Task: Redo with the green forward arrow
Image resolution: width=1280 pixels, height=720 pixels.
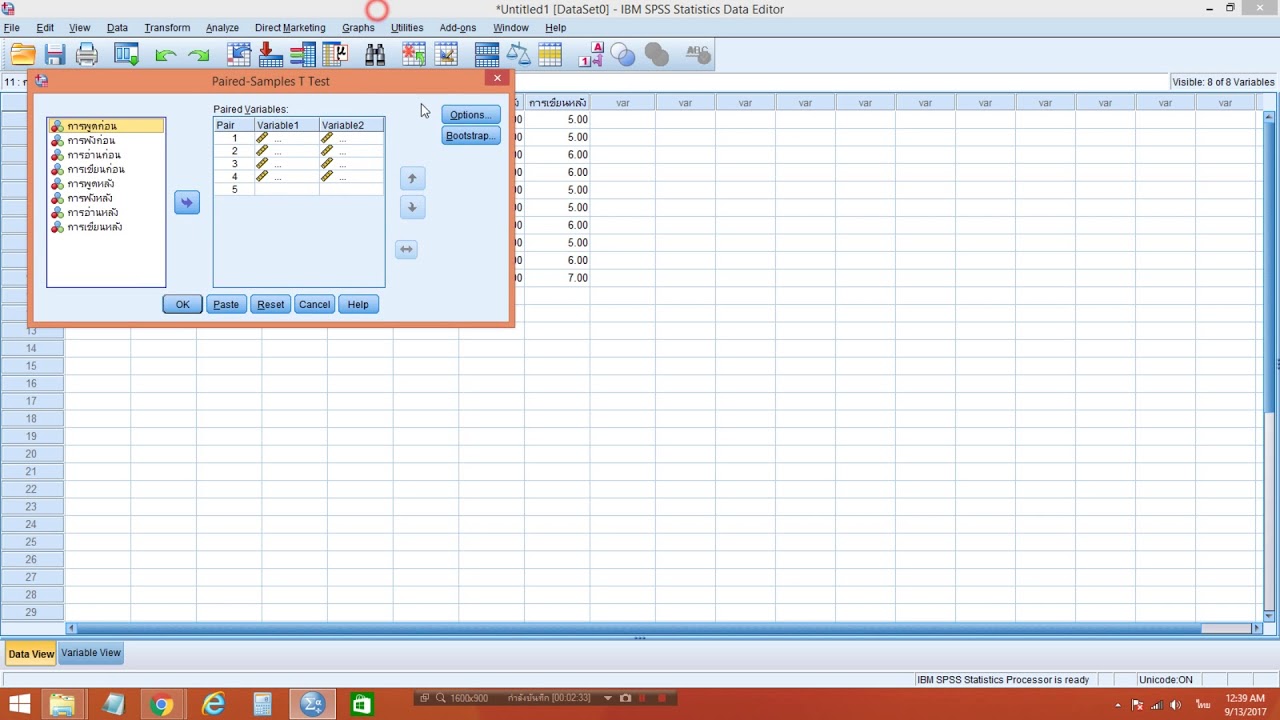Action: tap(199, 55)
